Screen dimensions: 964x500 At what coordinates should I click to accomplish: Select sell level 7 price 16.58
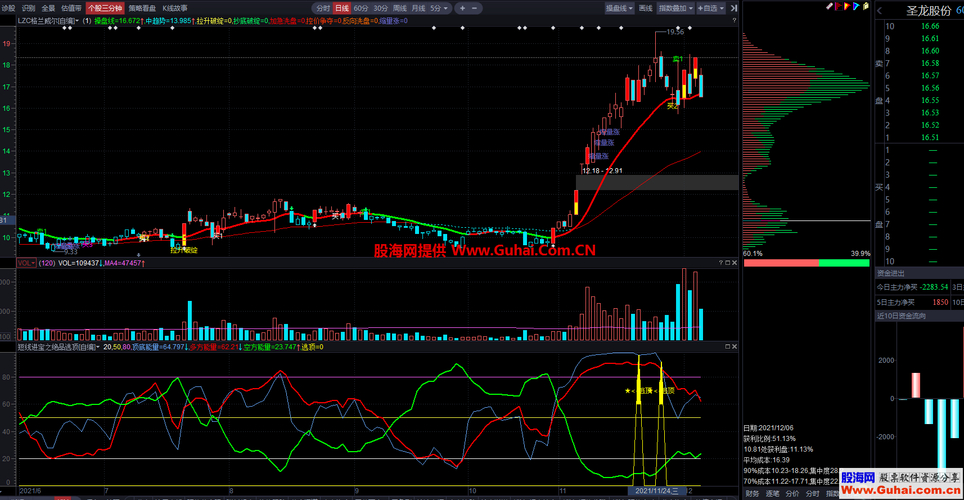tap(930, 63)
